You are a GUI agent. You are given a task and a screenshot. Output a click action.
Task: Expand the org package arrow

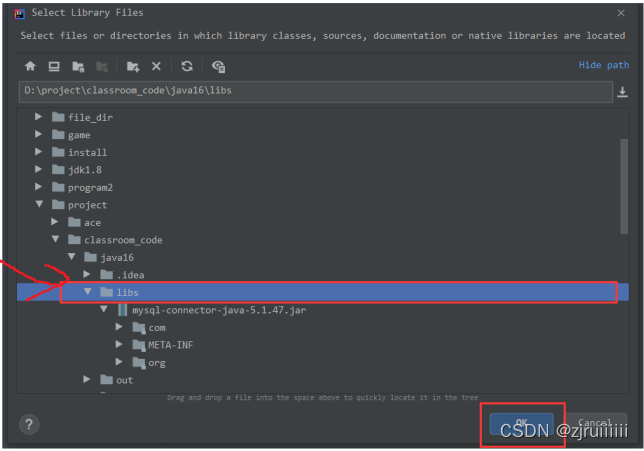pos(119,362)
